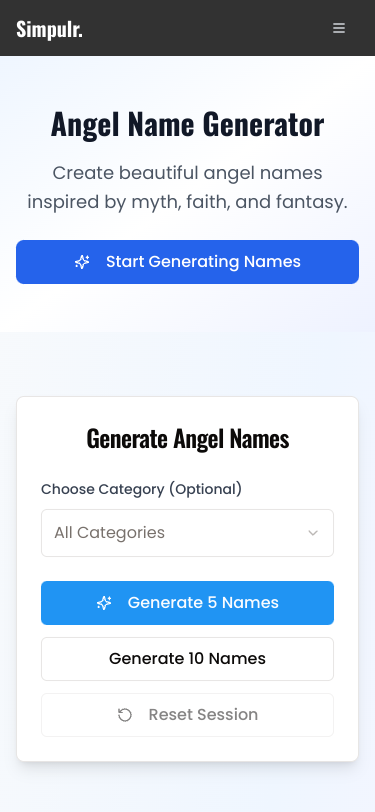Click the page background beneath the generator card
Viewport: 375px width, 812px height.
click(188, 787)
